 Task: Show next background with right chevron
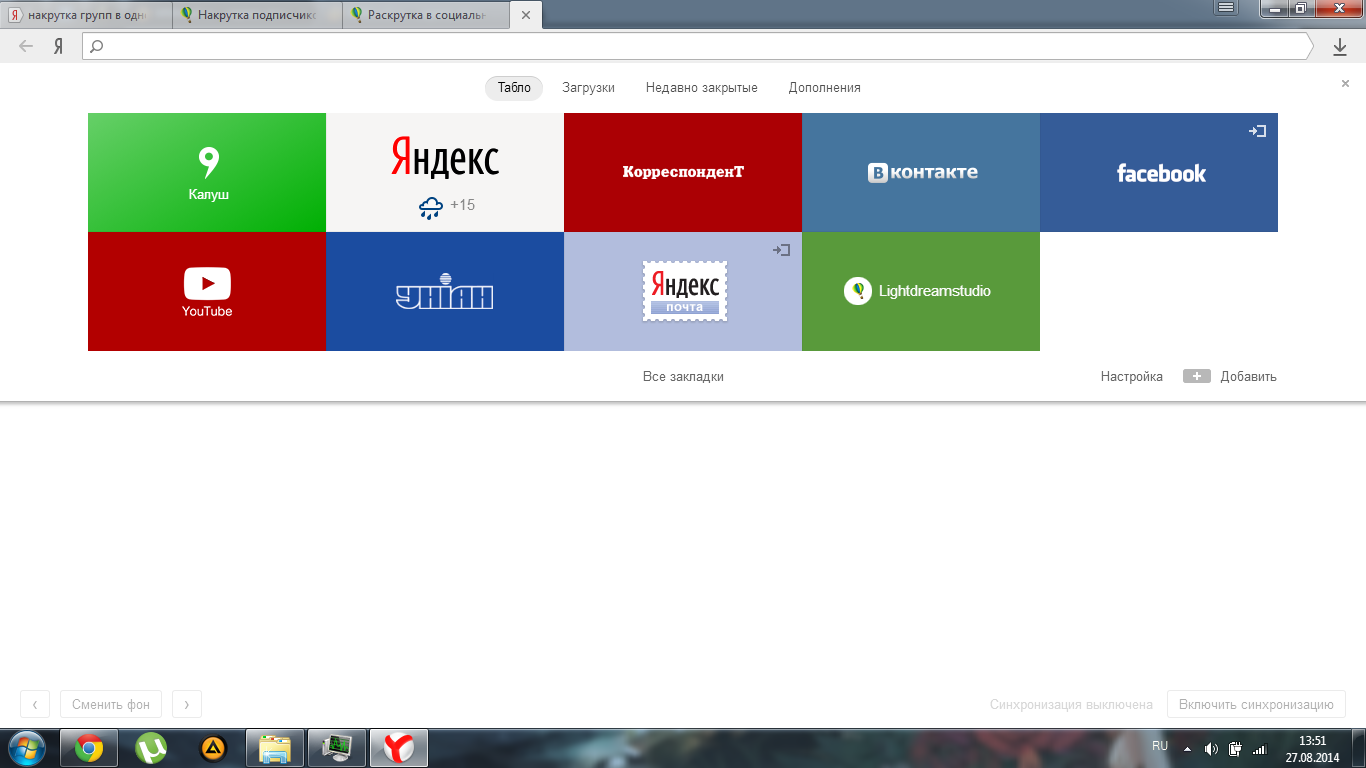pyautogui.click(x=187, y=704)
